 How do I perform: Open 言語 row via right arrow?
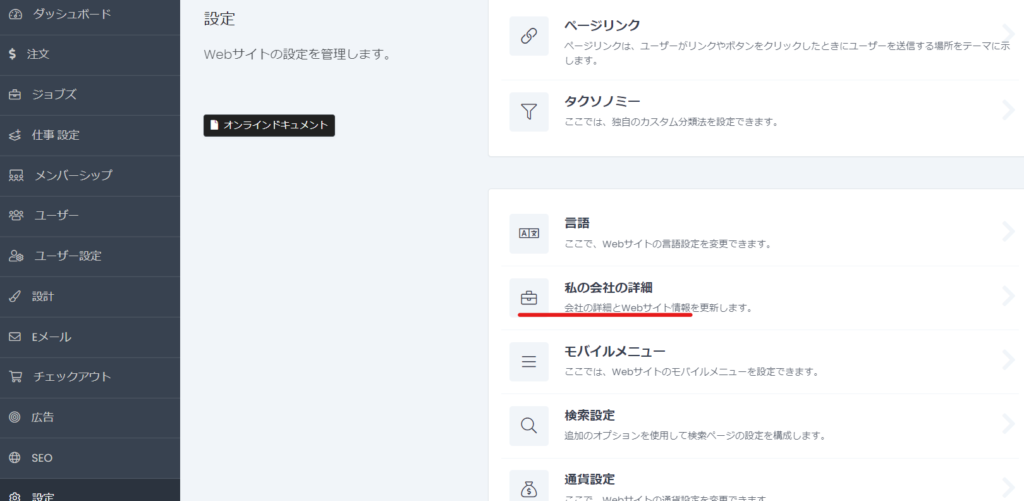(1008, 232)
